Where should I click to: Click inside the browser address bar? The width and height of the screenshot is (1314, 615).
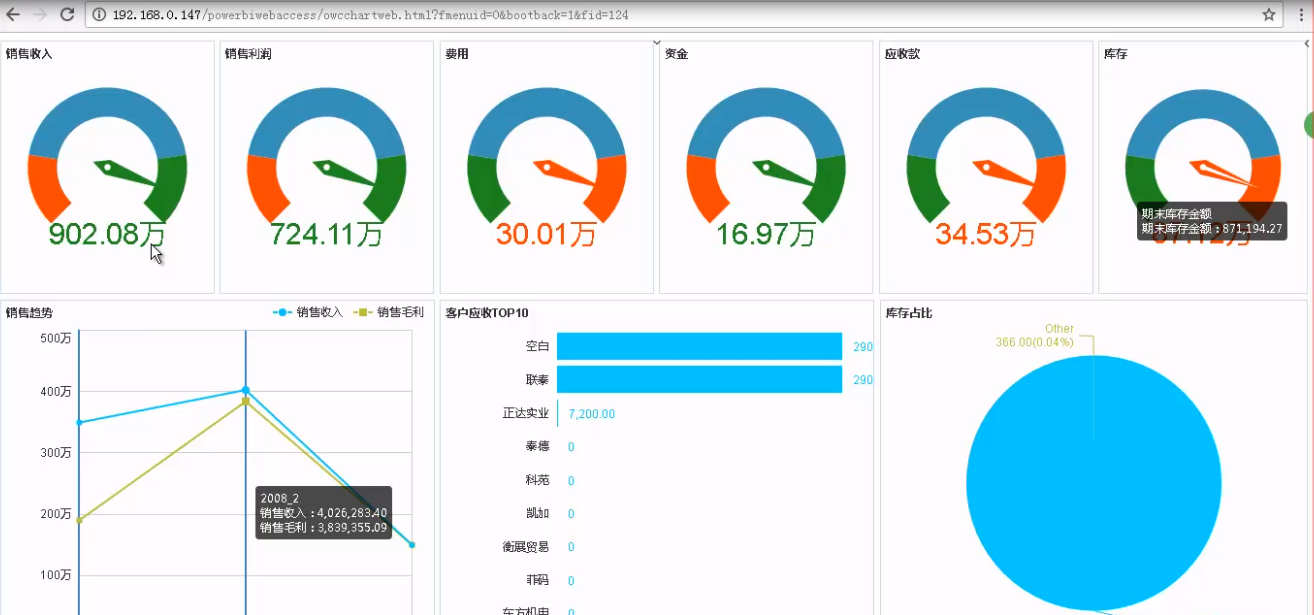point(400,16)
